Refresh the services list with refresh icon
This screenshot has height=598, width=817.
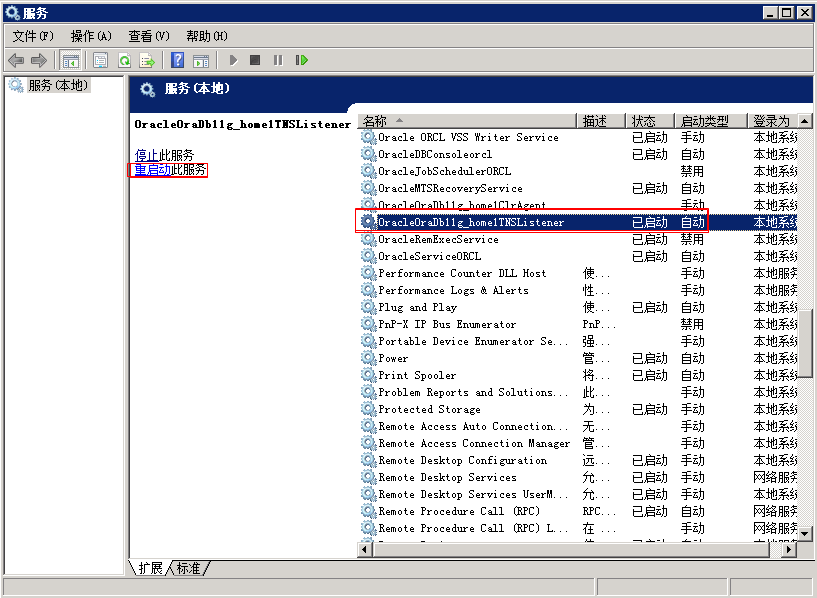(x=123, y=60)
